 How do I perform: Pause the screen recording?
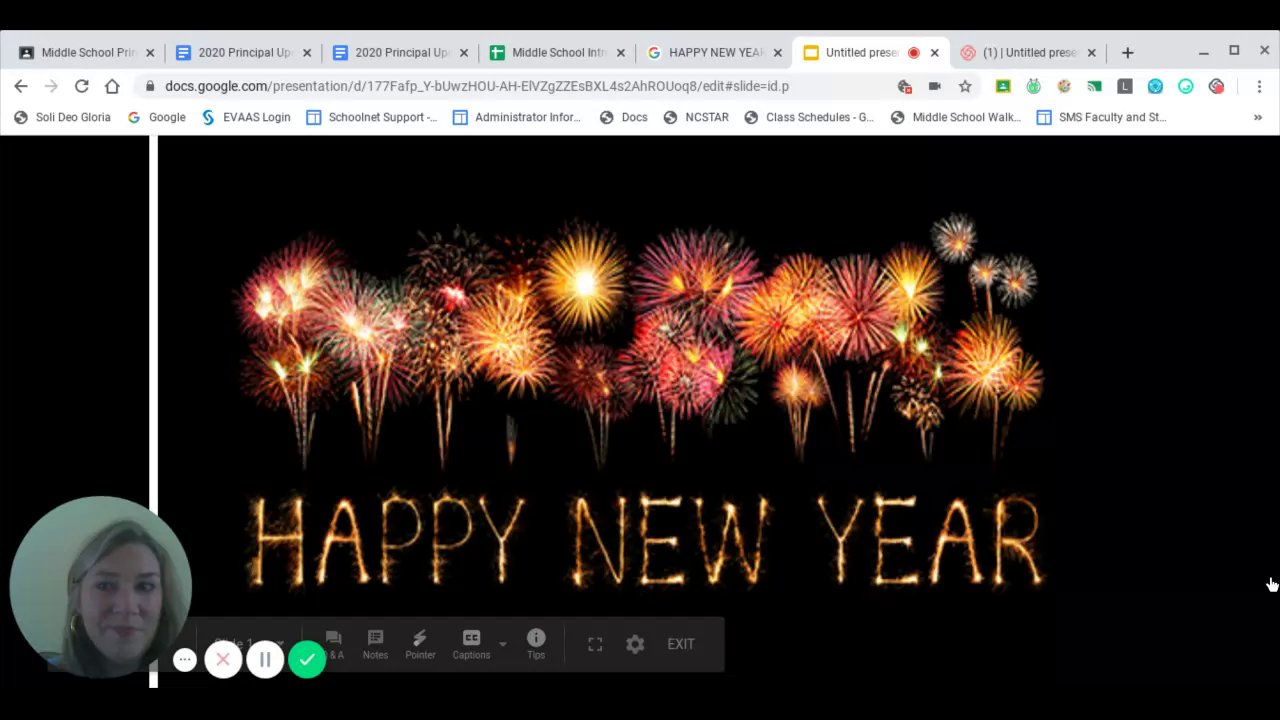[265, 660]
